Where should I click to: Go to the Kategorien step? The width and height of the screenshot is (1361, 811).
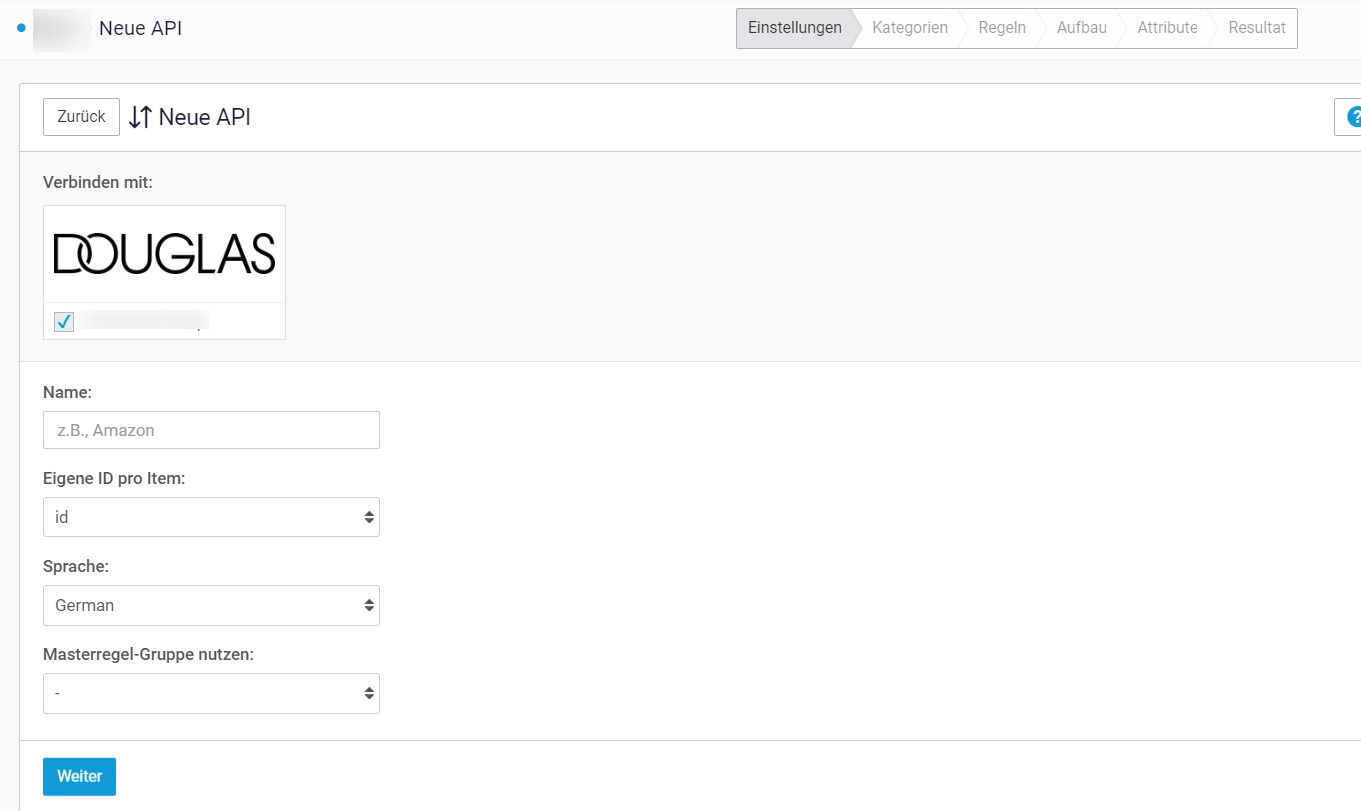coord(910,28)
